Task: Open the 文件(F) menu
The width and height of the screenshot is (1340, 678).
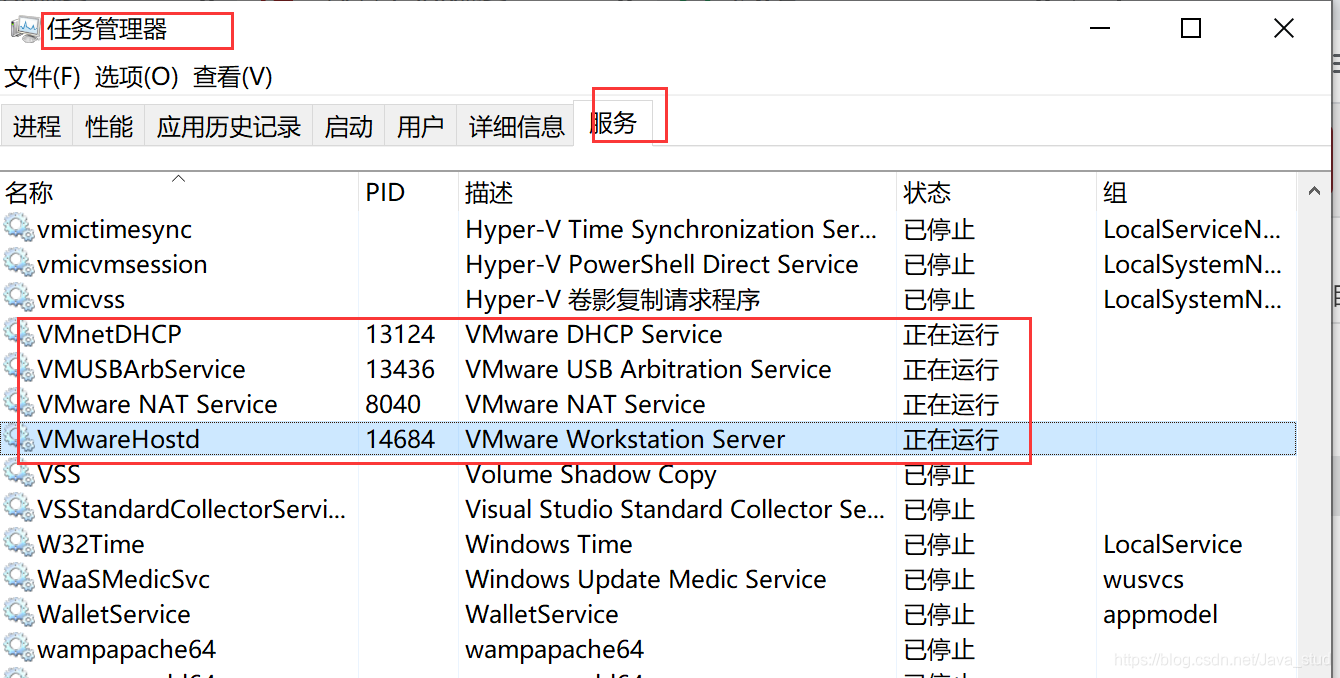Action: [x=42, y=77]
